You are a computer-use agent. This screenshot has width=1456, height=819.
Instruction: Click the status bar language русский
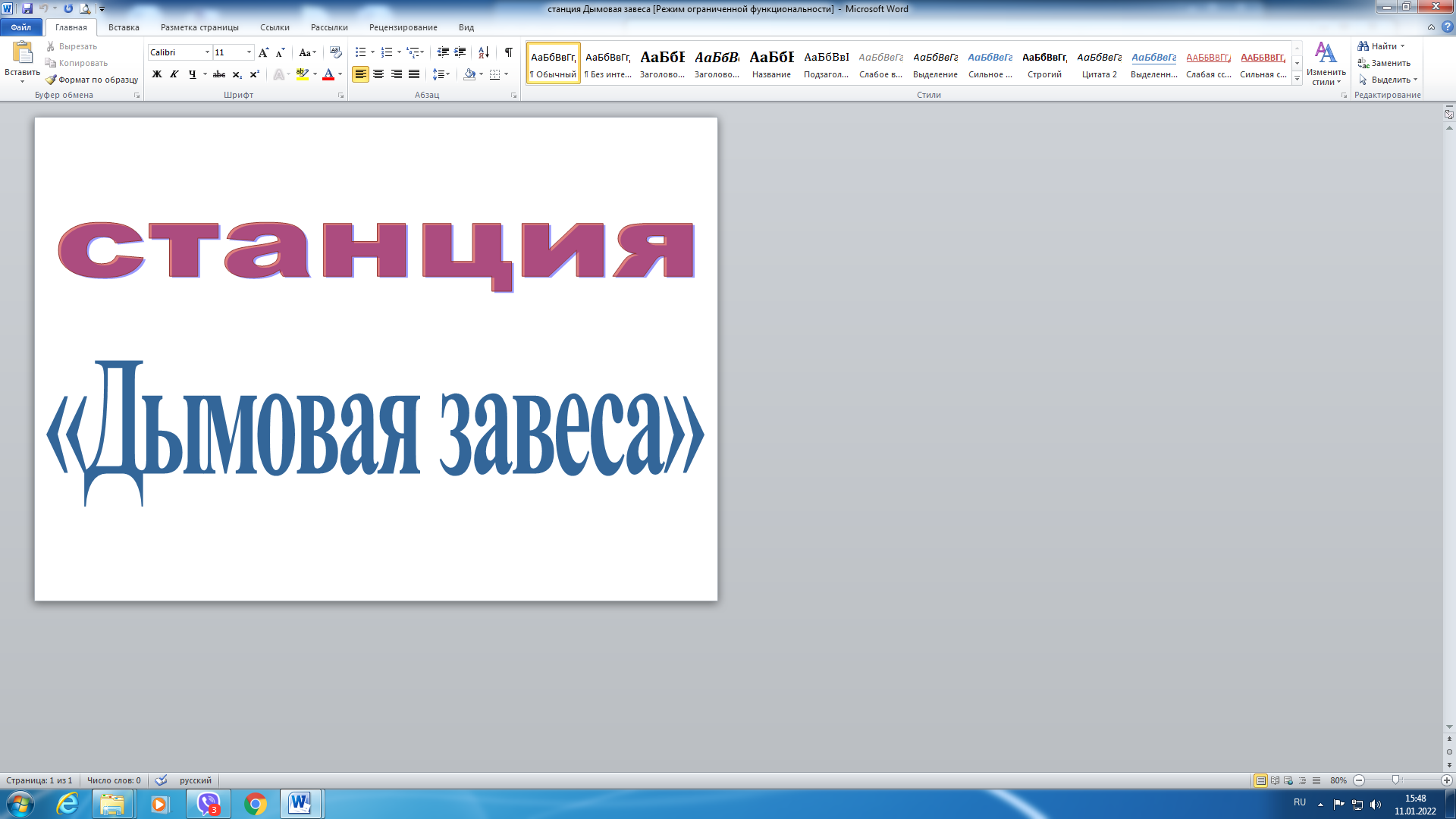196,780
